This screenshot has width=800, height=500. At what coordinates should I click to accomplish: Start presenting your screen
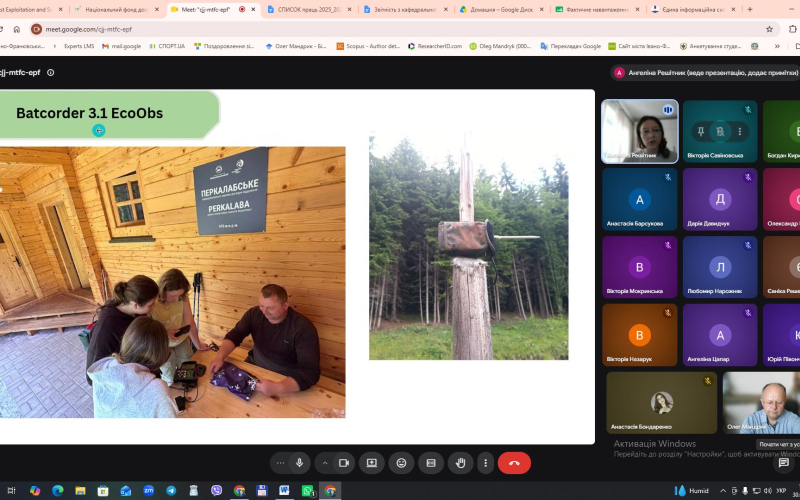371,463
